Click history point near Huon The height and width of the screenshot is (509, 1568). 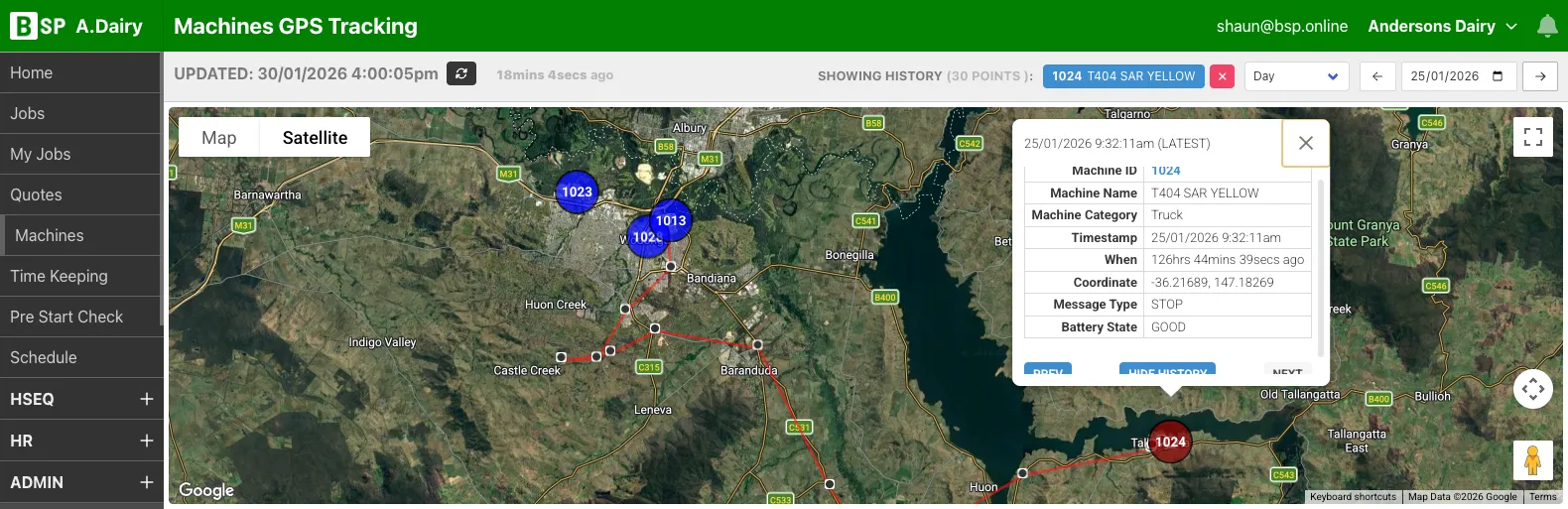pos(1022,473)
